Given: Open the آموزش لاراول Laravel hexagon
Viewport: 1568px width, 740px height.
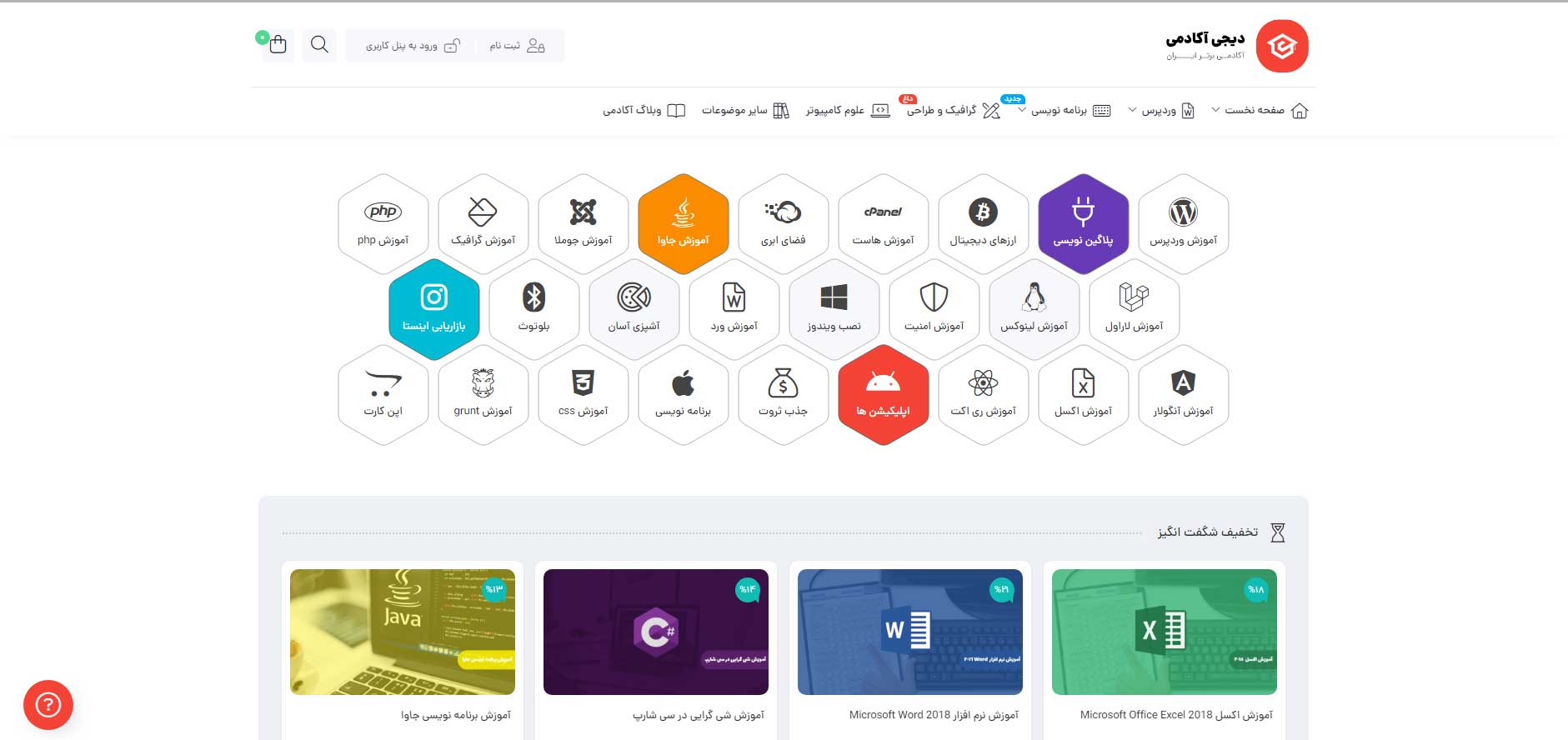Looking at the screenshot, I should pos(1134,309).
